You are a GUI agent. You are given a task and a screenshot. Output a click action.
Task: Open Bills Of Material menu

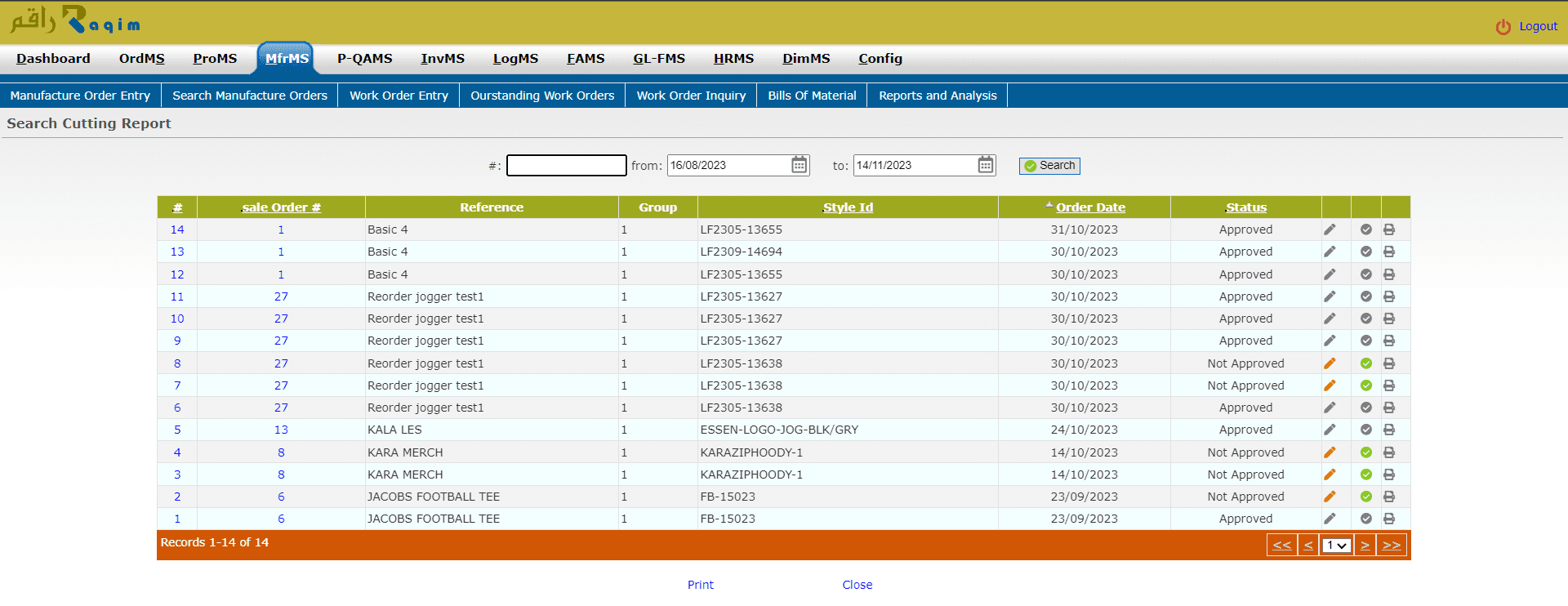(x=812, y=96)
